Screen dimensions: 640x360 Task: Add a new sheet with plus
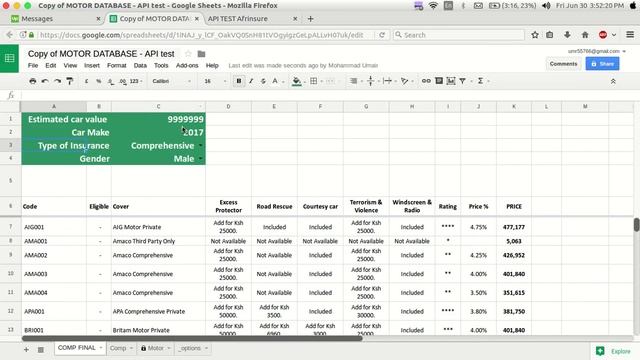pyautogui.click(x=26, y=349)
